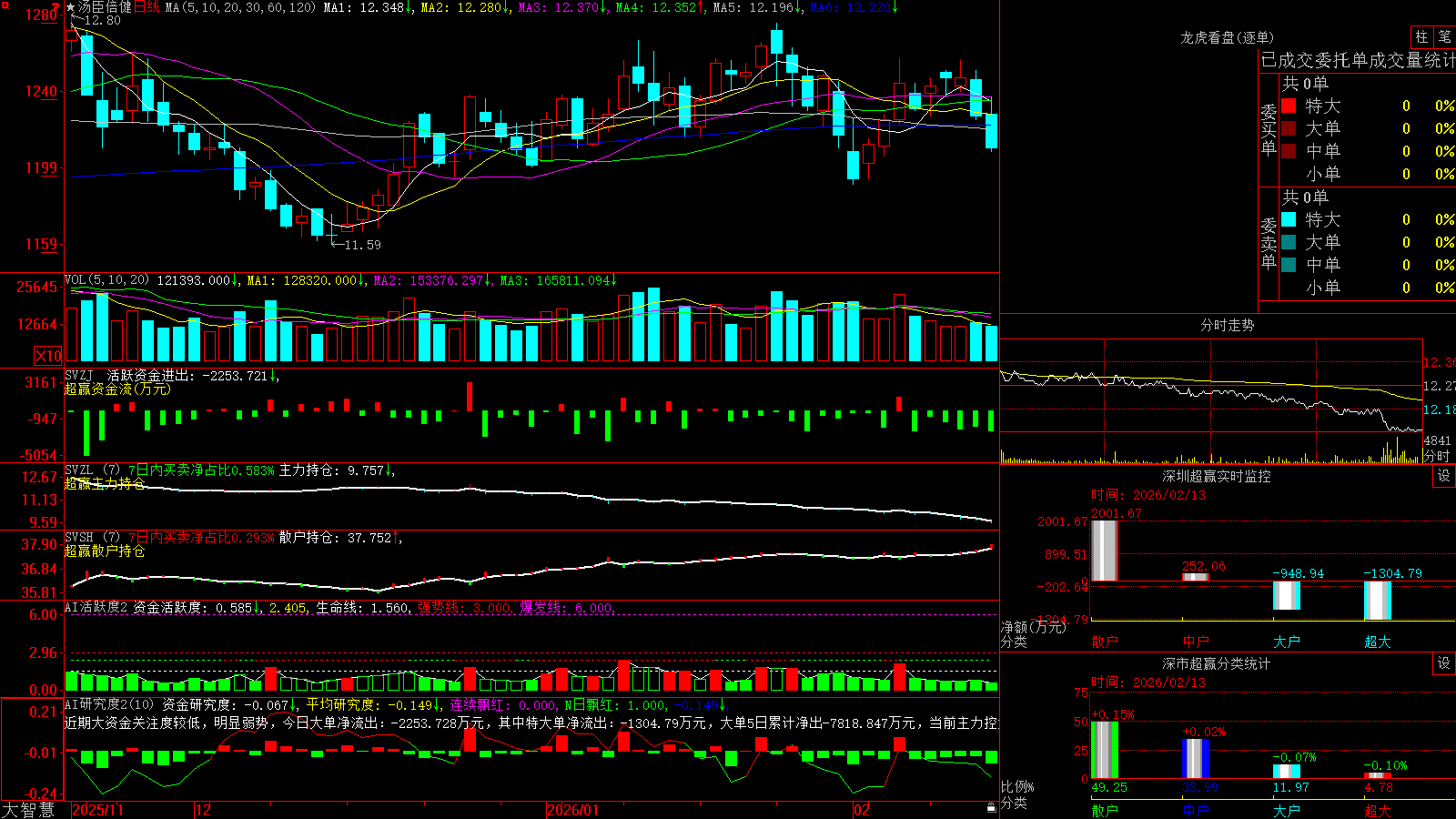Click the 已成交委托单成交量统计 header
This screenshot has width=1456, height=819.
(x=1358, y=60)
